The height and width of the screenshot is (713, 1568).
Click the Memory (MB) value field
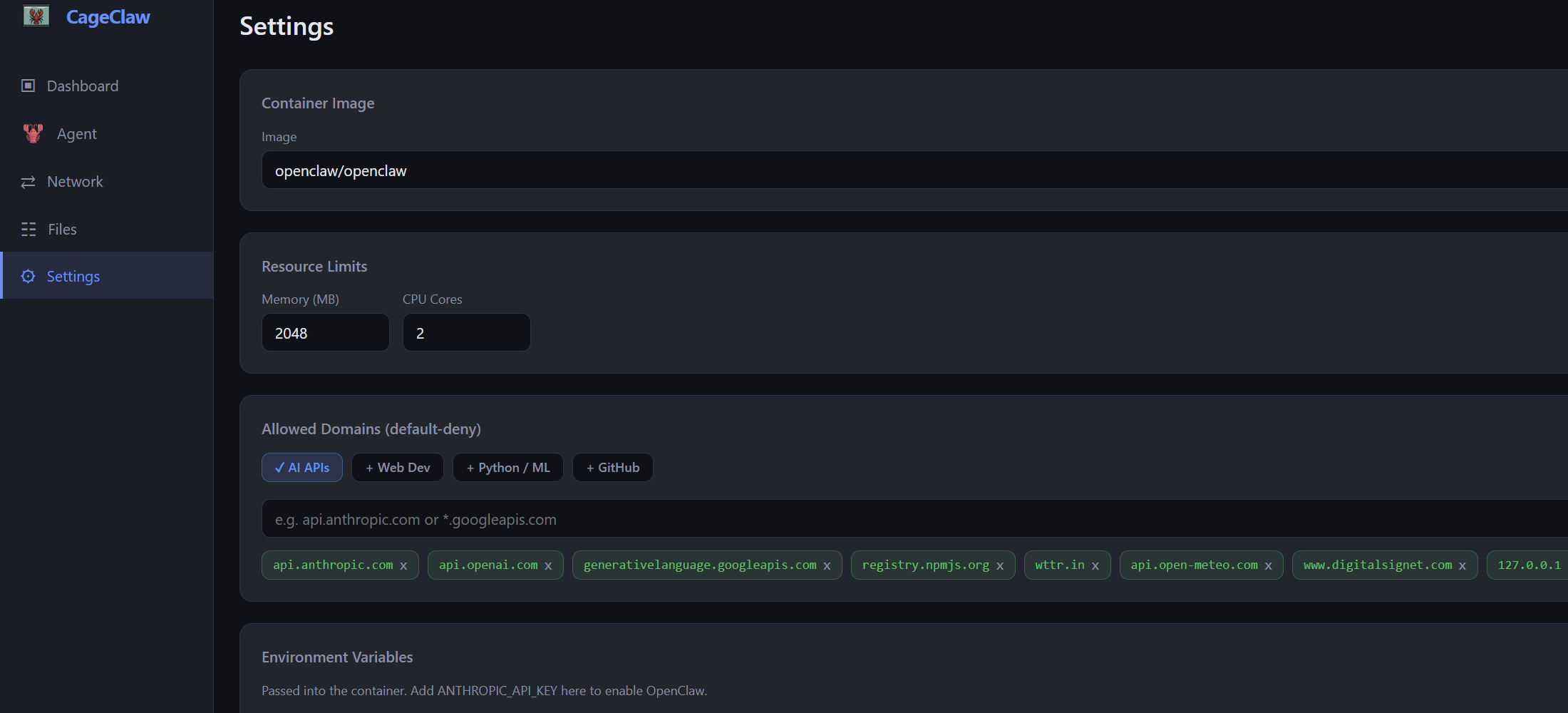click(x=325, y=332)
